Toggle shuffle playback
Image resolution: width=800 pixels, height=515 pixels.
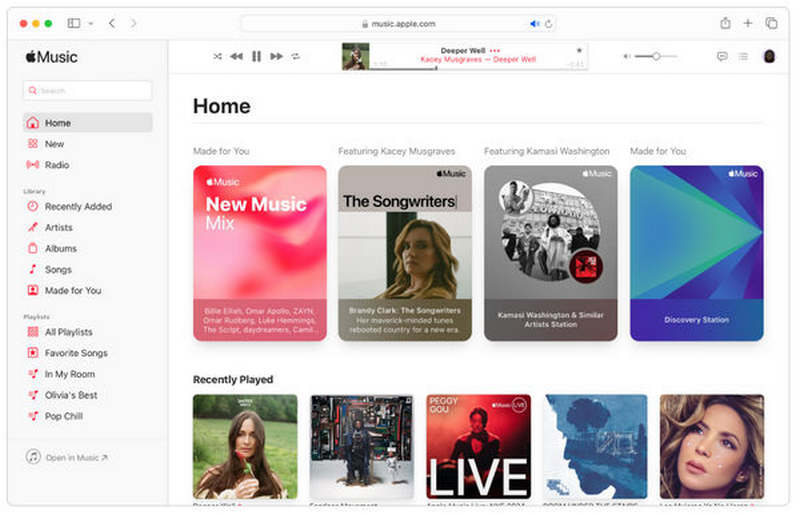(x=217, y=56)
